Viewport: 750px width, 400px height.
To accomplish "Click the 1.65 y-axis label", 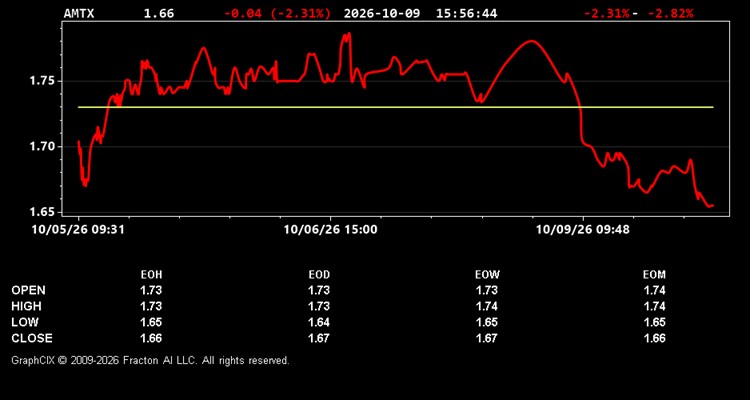I will point(42,212).
